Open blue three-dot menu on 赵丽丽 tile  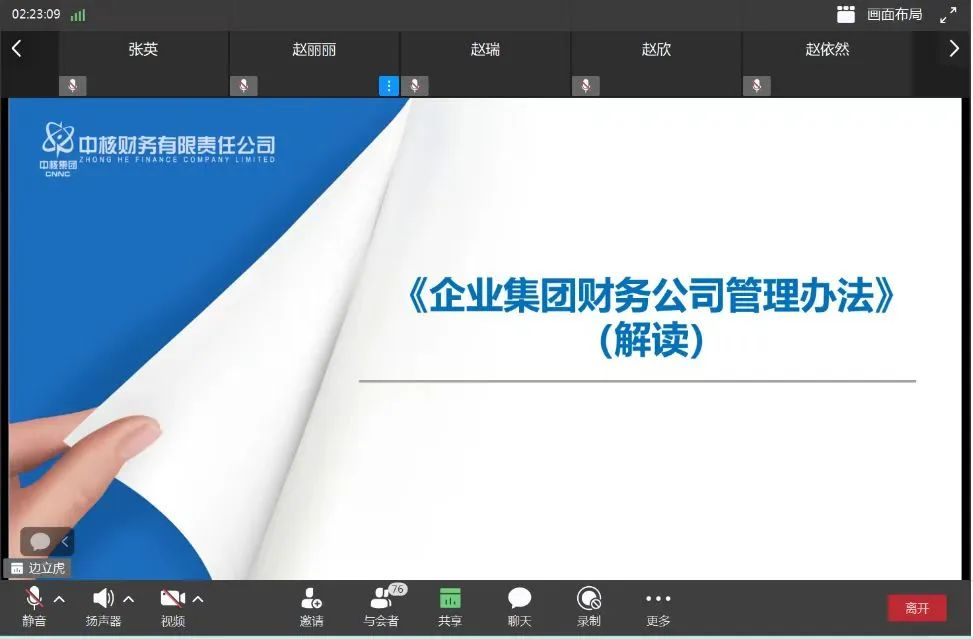[x=389, y=86]
